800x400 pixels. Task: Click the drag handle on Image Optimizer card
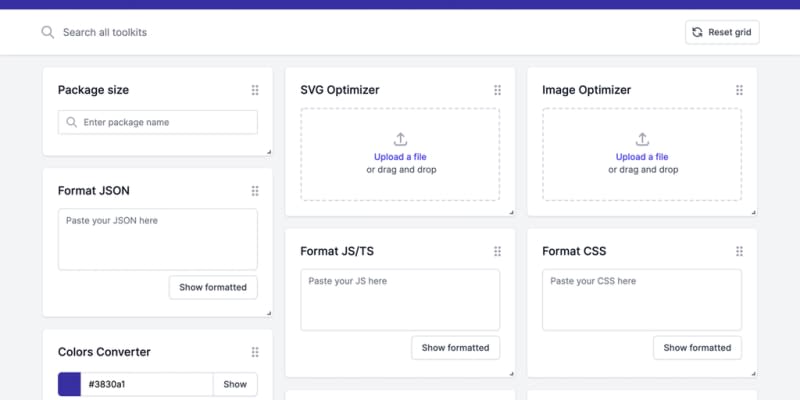click(739, 90)
